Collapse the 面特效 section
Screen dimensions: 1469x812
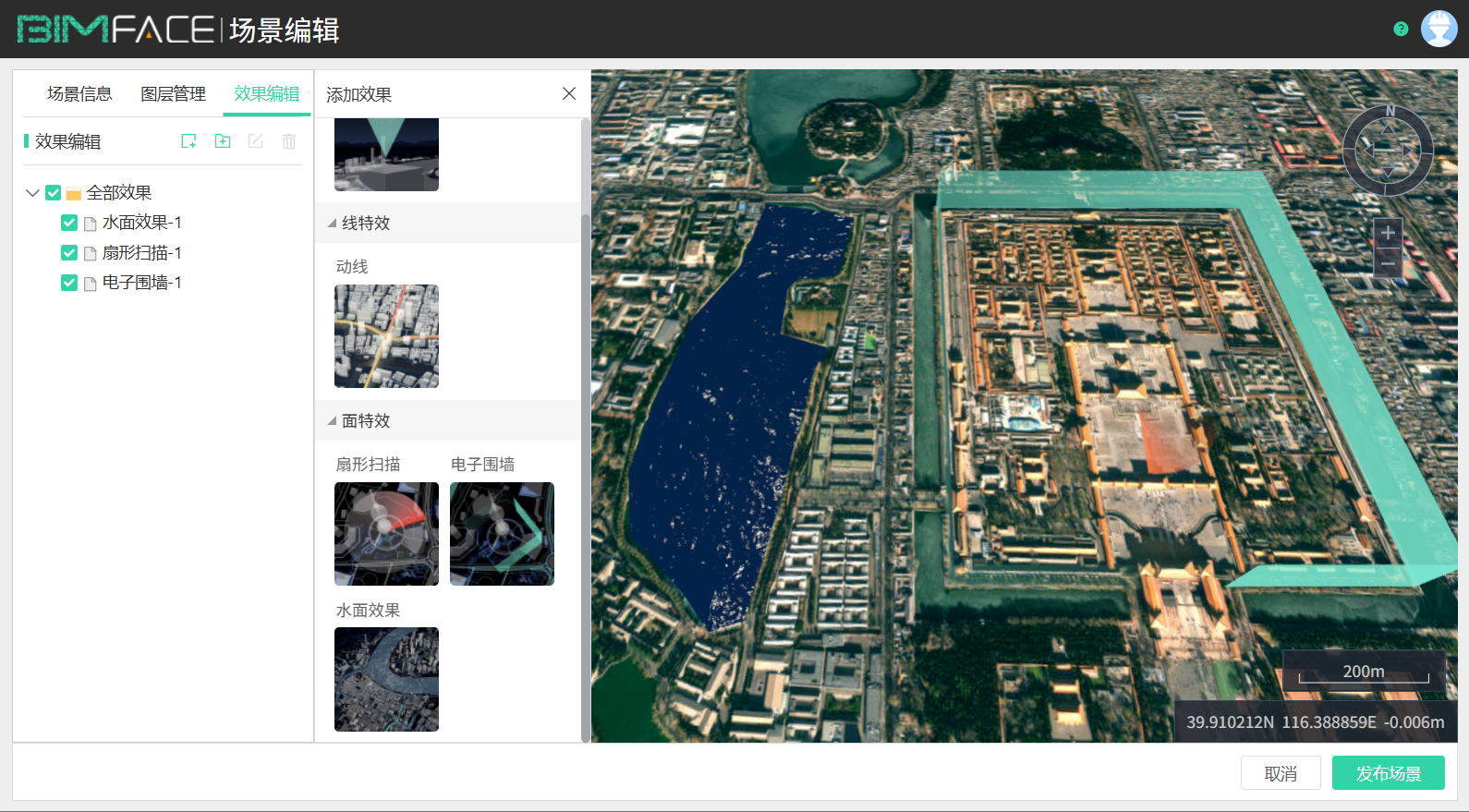click(332, 421)
